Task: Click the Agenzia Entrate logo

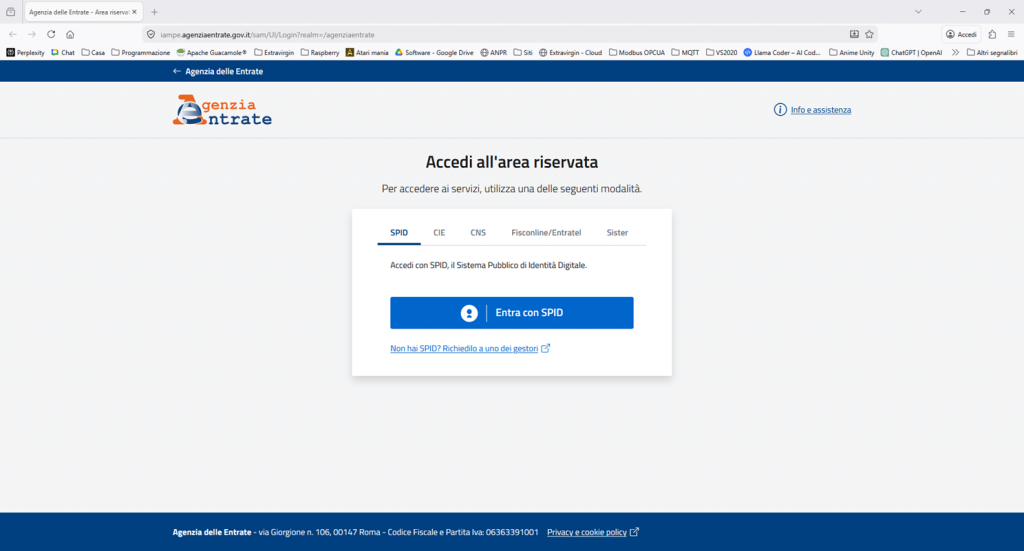Action: tap(222, 110)
